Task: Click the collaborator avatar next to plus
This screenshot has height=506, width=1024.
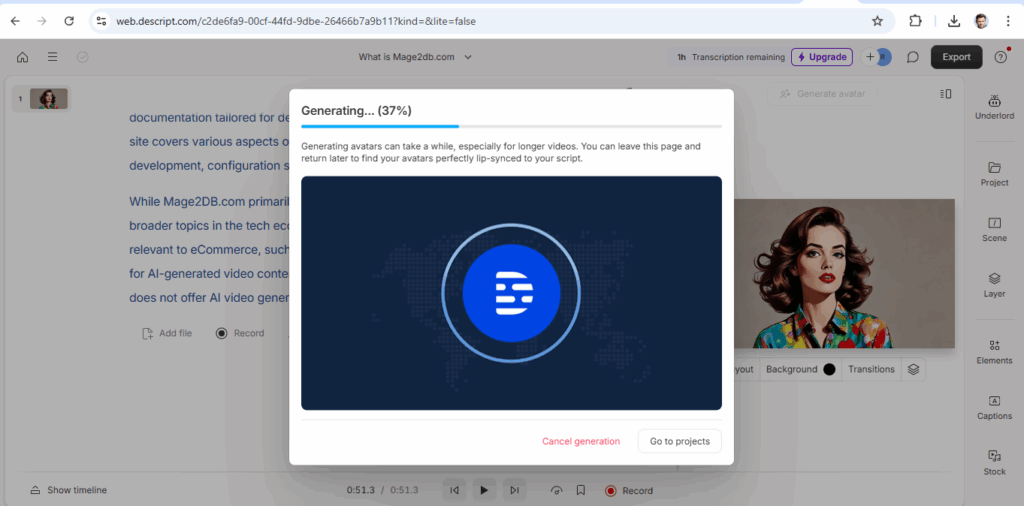Action: coord(885,57)
